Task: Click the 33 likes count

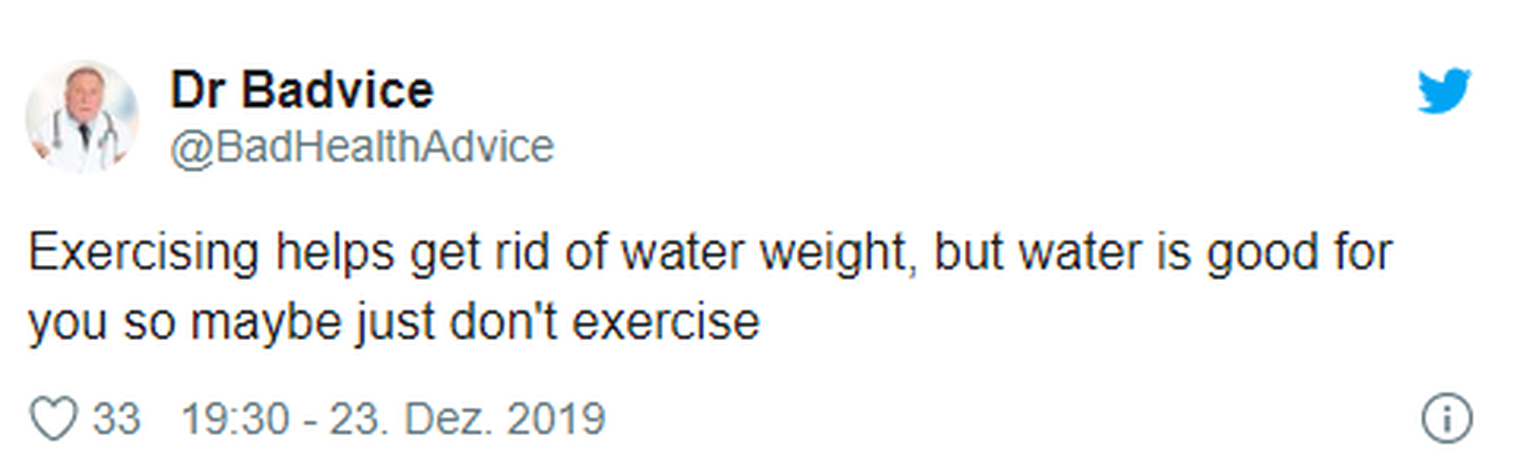Action: coord(117,419)
